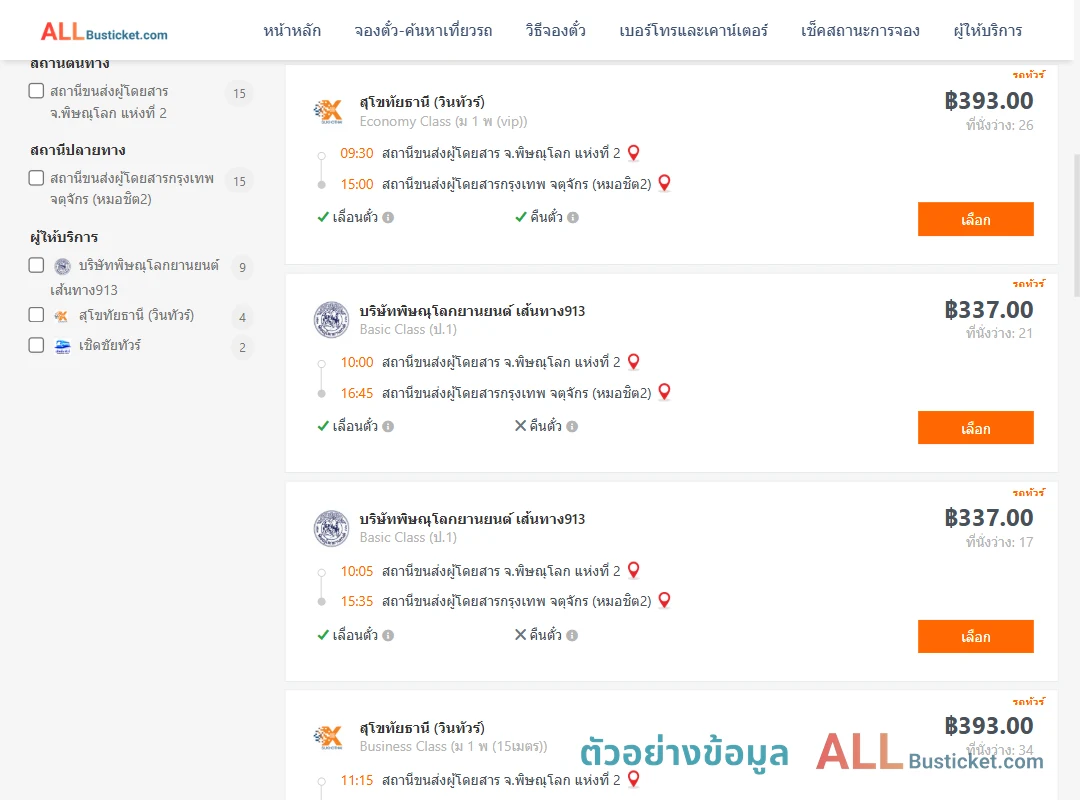The image size is (1080, 800).
Task: Tick destination หมอชิต2 station checkbox
Action: [x=37, y=178]
